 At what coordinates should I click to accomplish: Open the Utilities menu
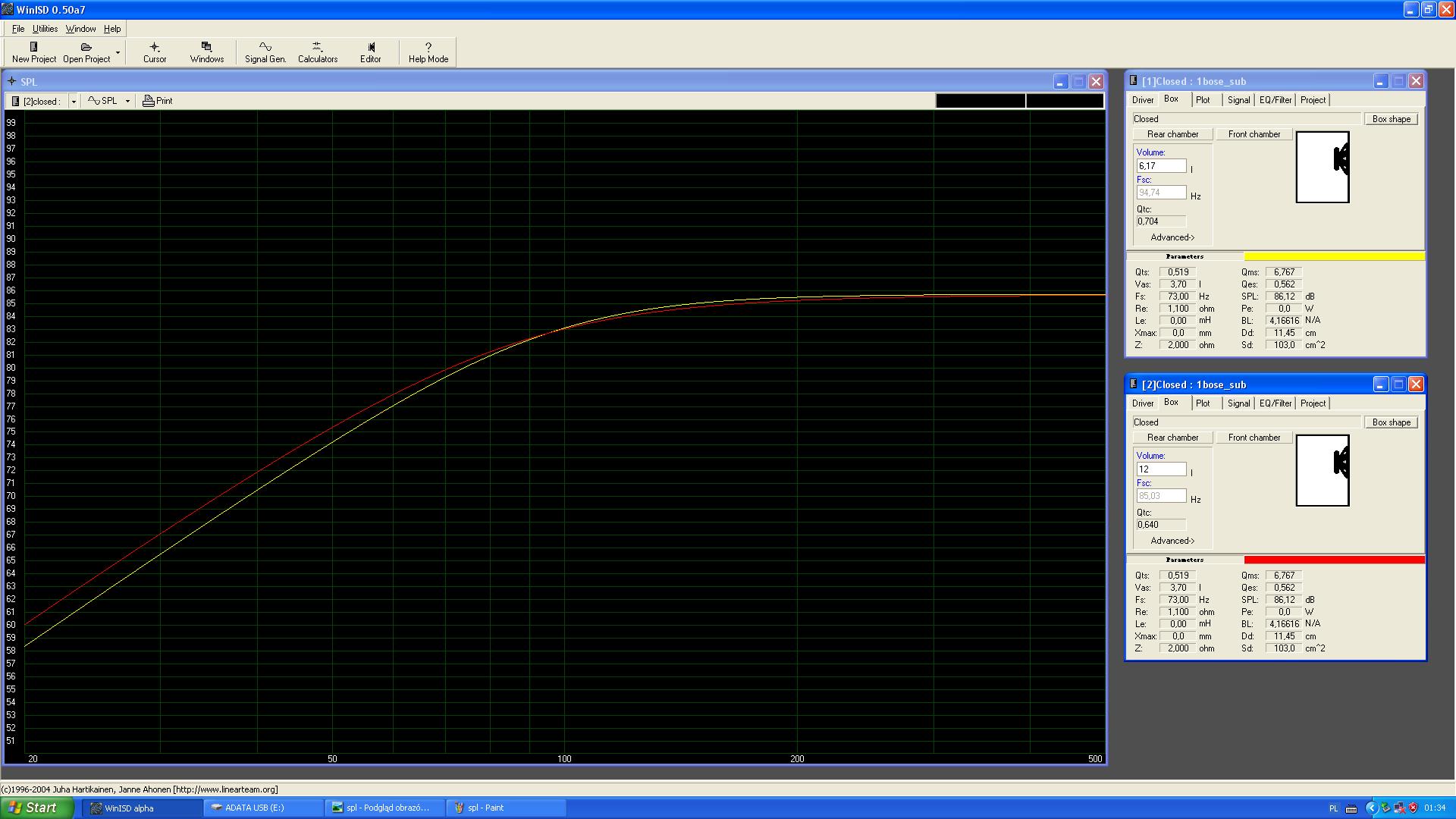pos(45,29)
